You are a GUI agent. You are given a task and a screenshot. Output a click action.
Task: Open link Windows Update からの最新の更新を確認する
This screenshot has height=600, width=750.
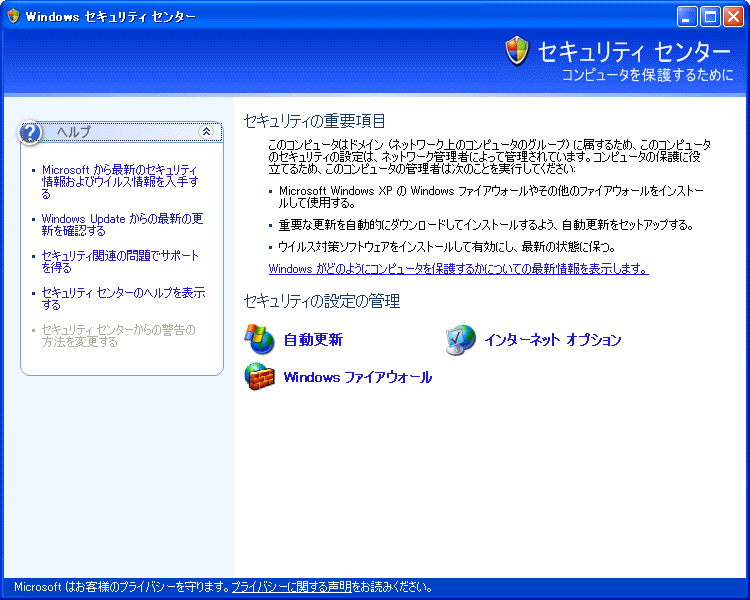click(122, 224)
